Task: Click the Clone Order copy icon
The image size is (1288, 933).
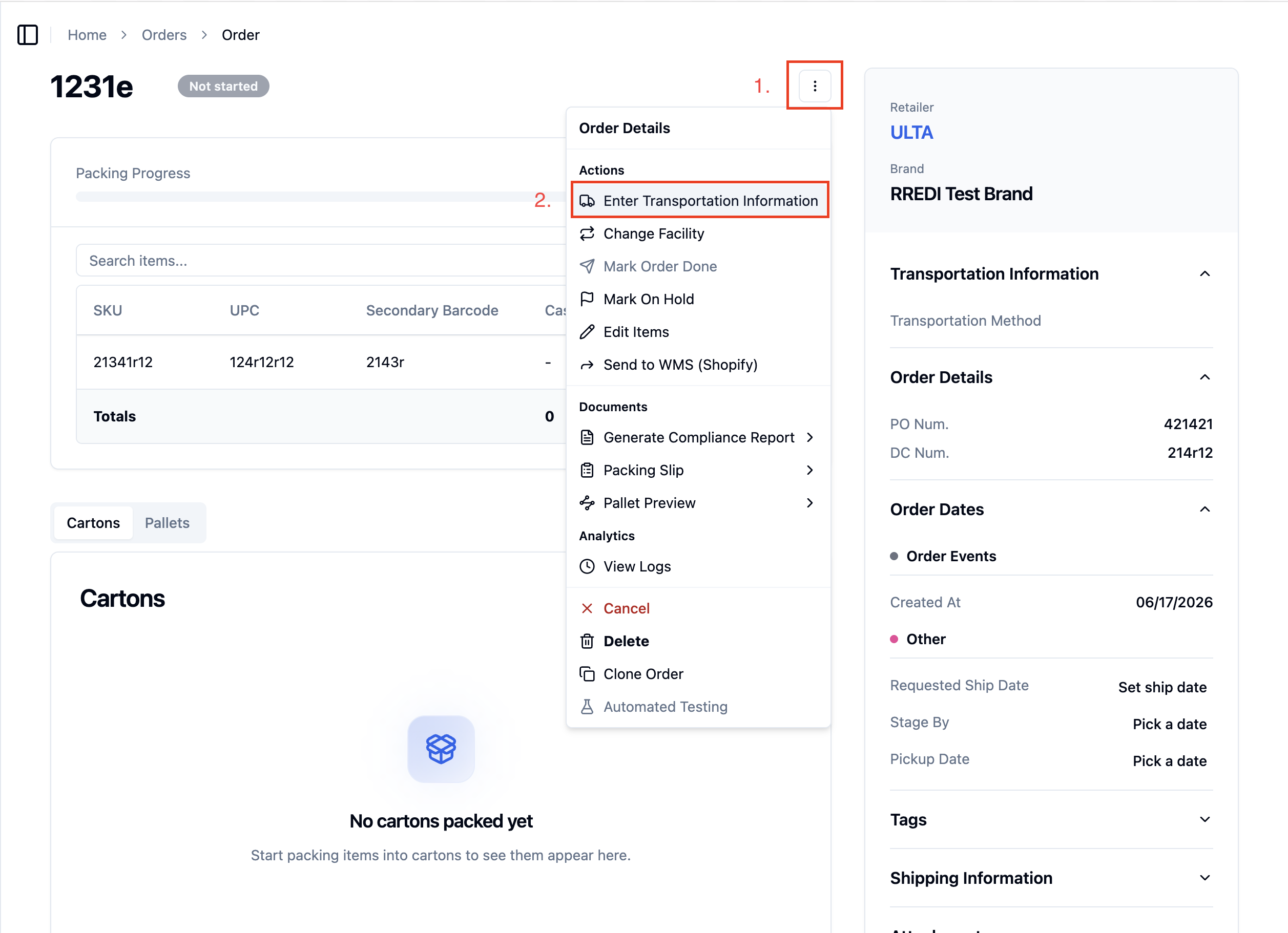Action: pyautogui.click(x=587, y=674)
